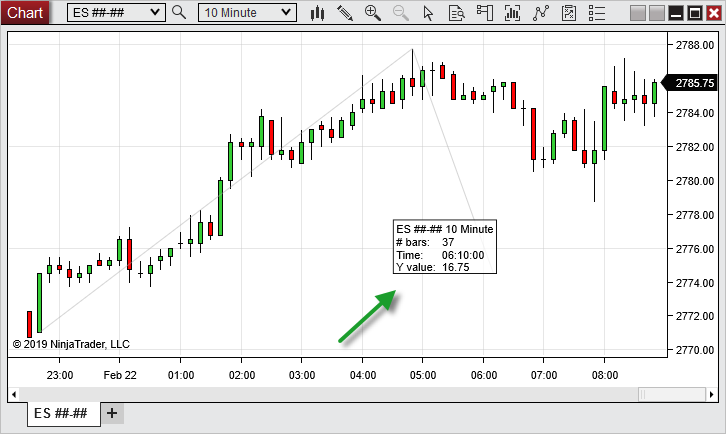Open the chart bar style icon
This screenshot has height=434, width=726.
(318, 13)
